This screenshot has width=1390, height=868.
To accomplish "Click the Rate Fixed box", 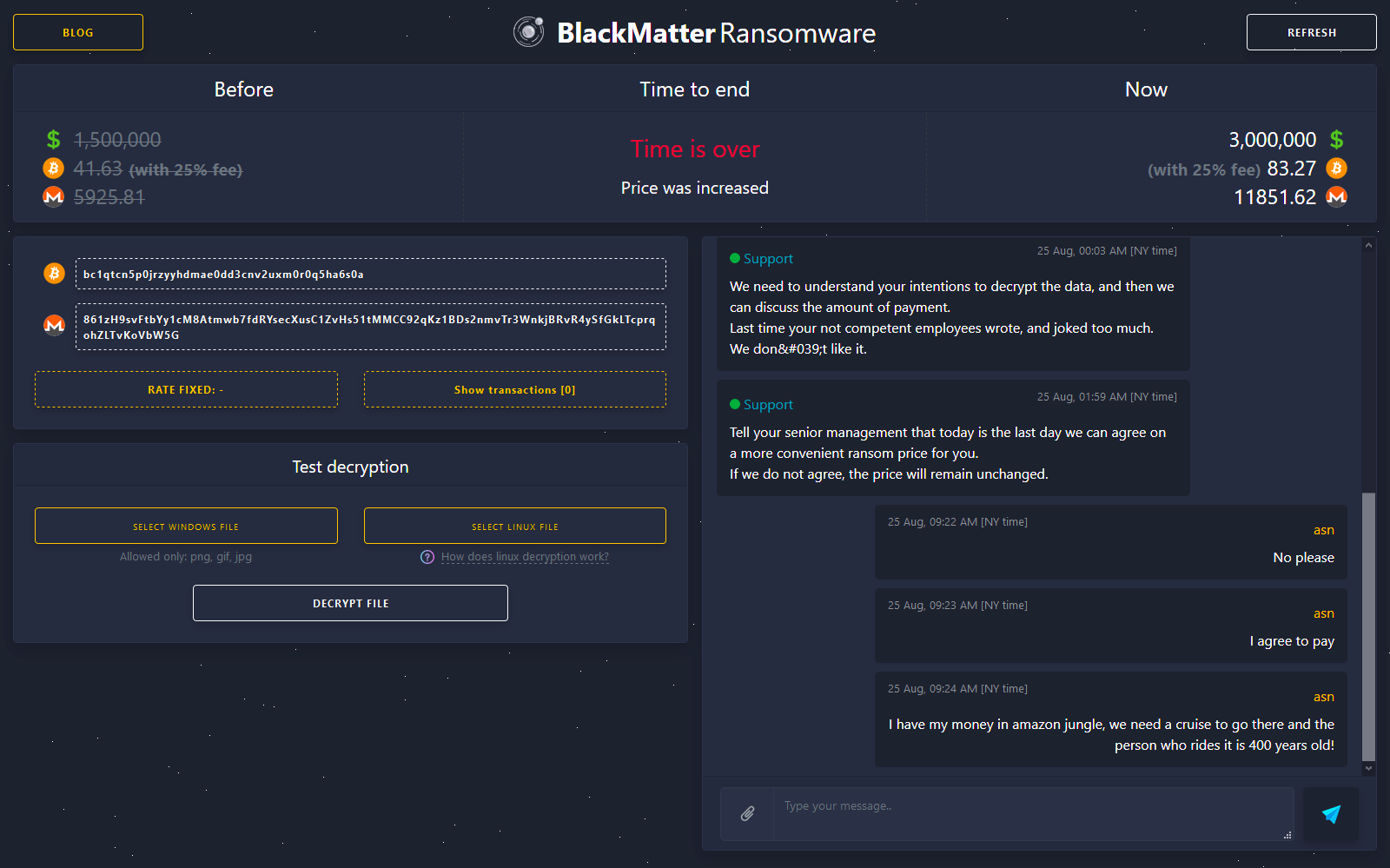I will pos(186,389).
